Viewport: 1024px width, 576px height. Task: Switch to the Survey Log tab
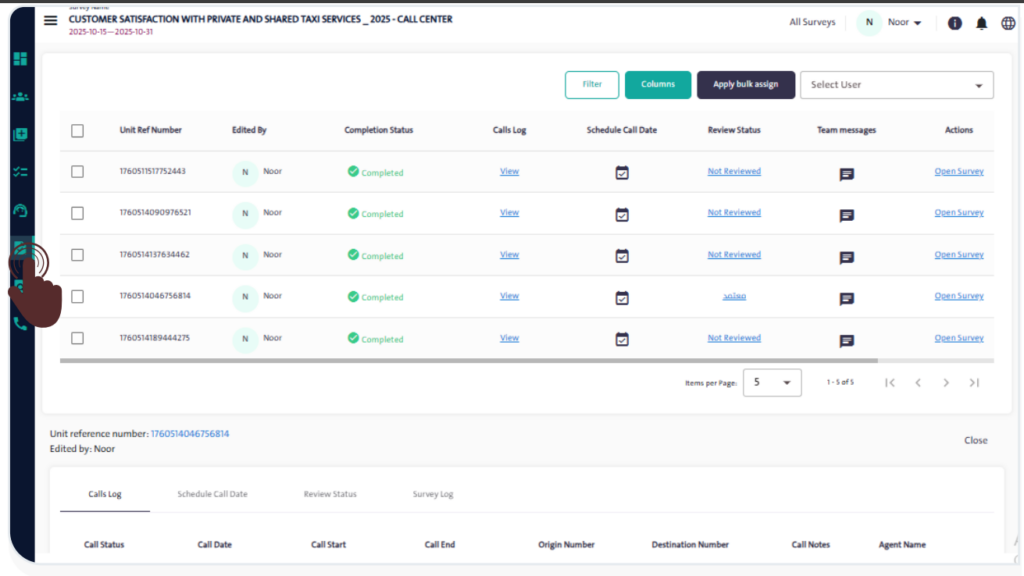coord(433,494)
